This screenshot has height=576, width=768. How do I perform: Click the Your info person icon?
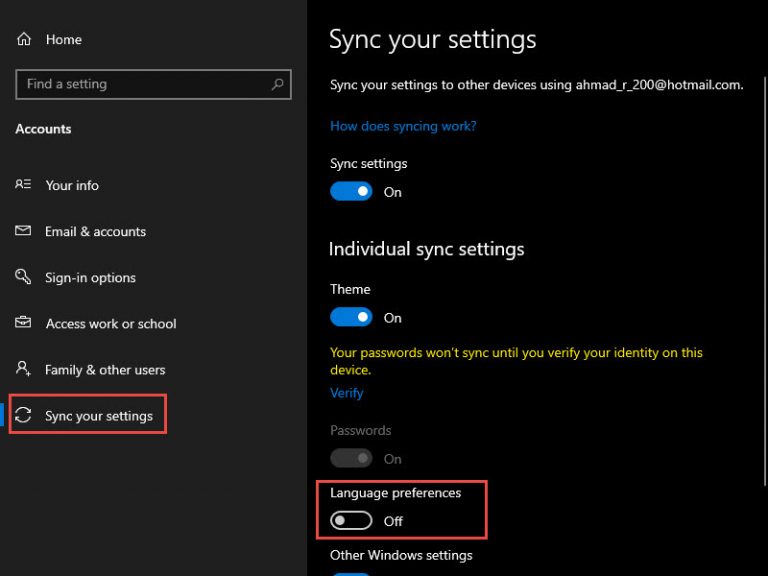(x=23, y=184)
